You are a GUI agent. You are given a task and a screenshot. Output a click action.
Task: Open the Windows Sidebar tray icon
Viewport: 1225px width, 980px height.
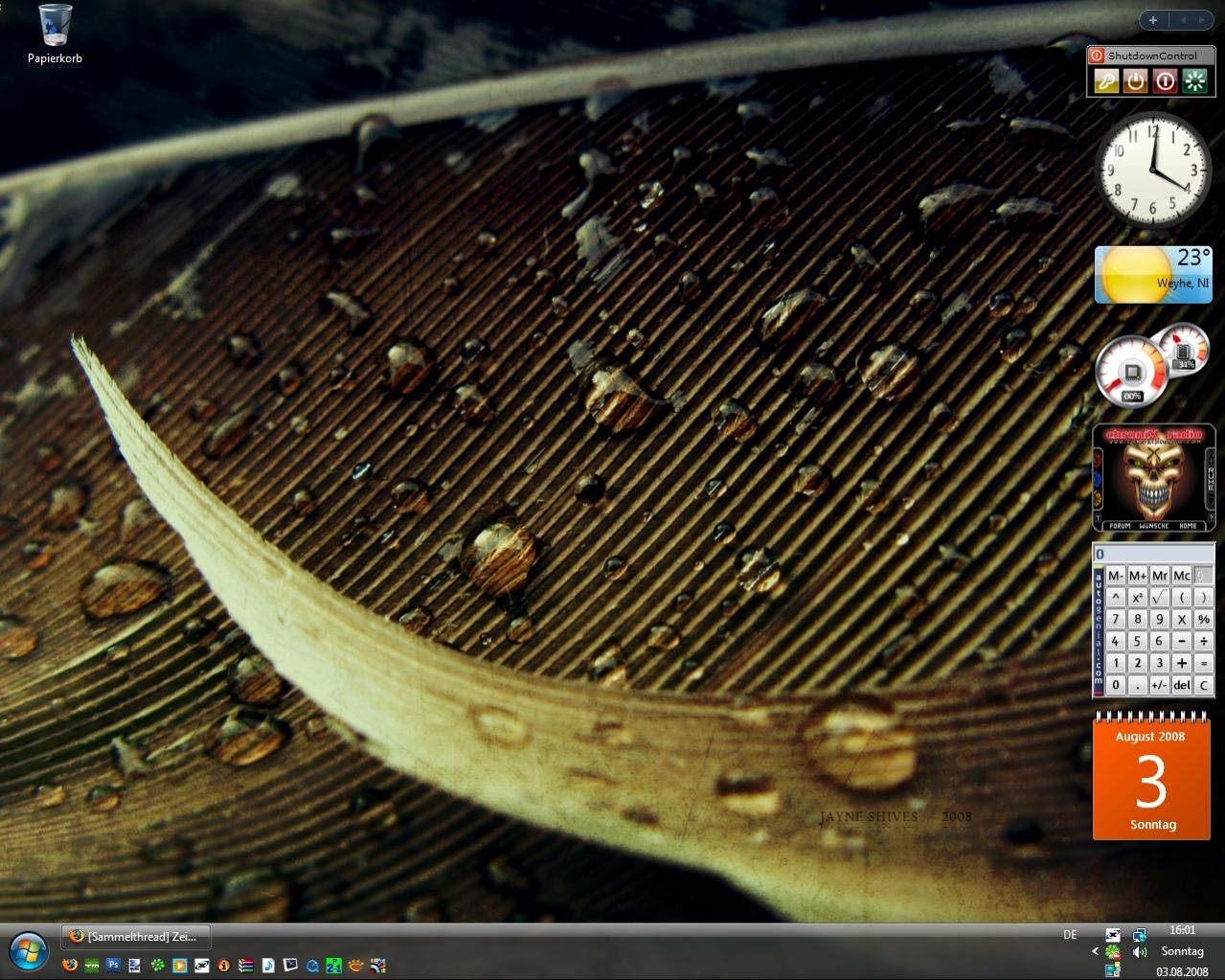1113,969
